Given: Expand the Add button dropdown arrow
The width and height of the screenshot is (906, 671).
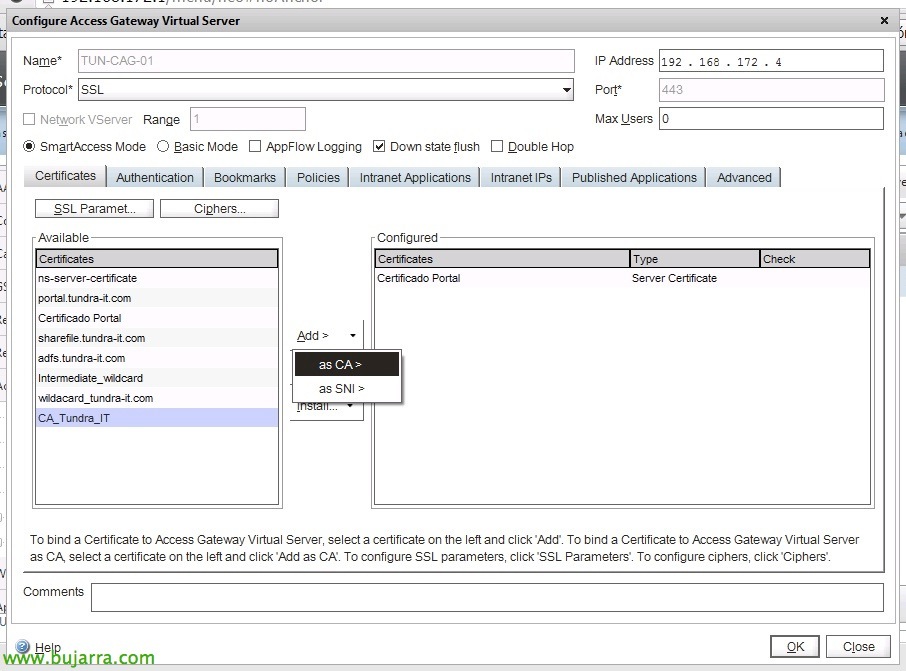Looking at the screenshot, I should coord(352,335).
